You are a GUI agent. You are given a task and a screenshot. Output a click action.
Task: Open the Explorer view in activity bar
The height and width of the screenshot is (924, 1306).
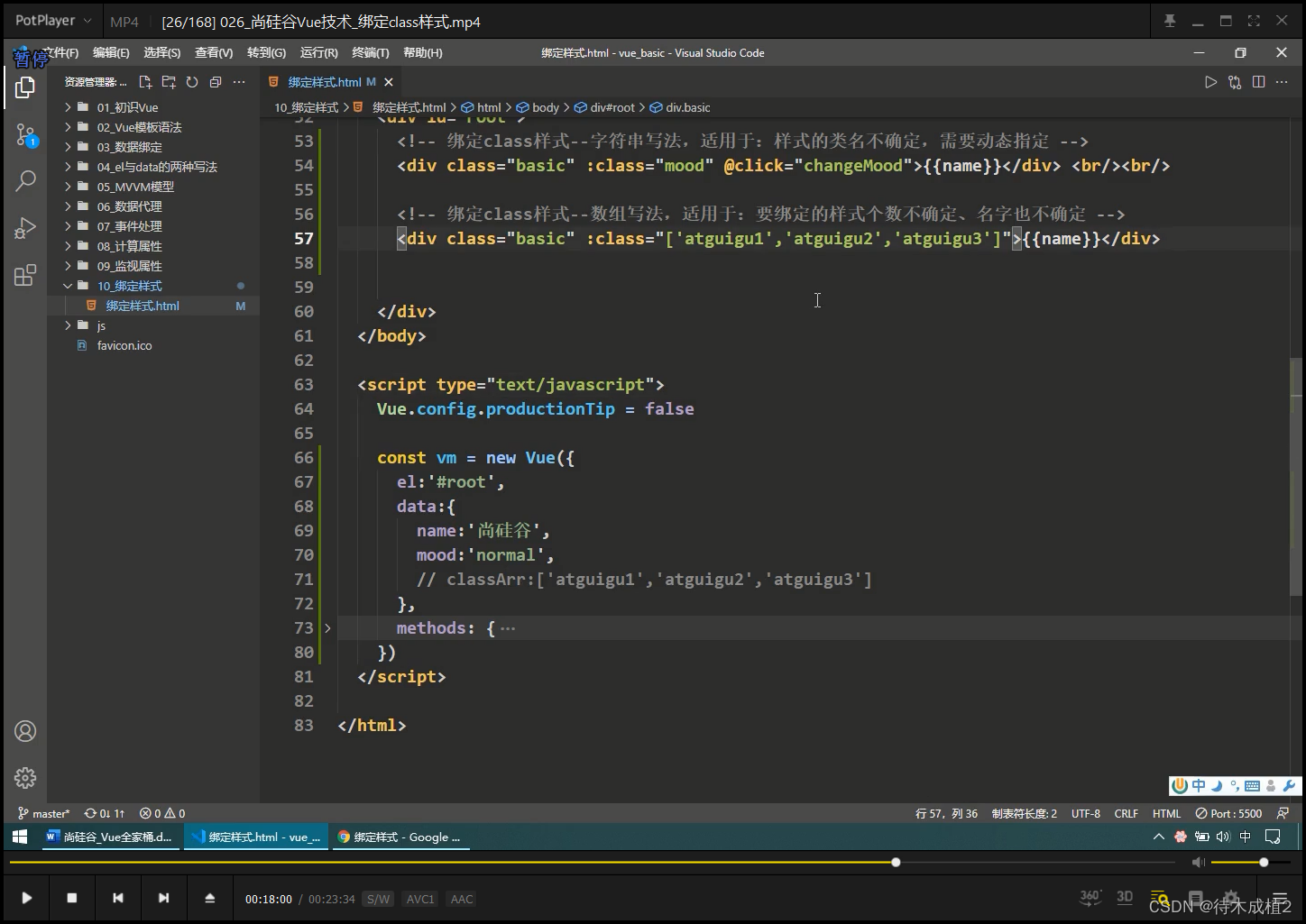(25, 87)
